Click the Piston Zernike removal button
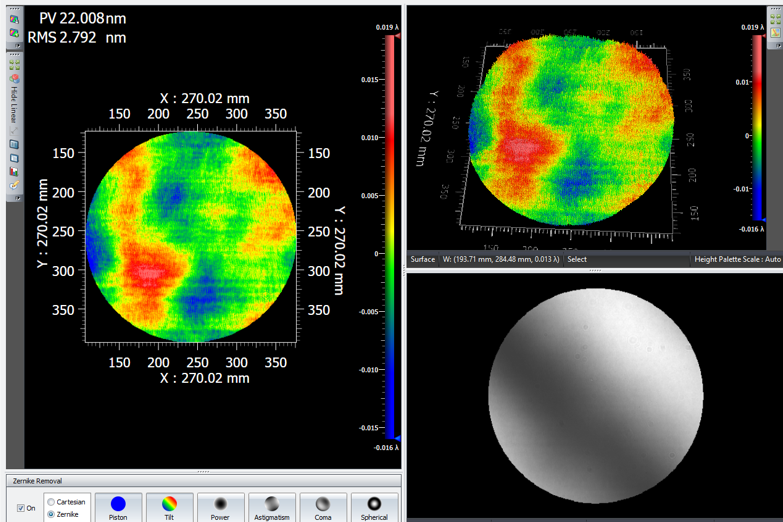The image size is (783, 522). pos(118,507)
